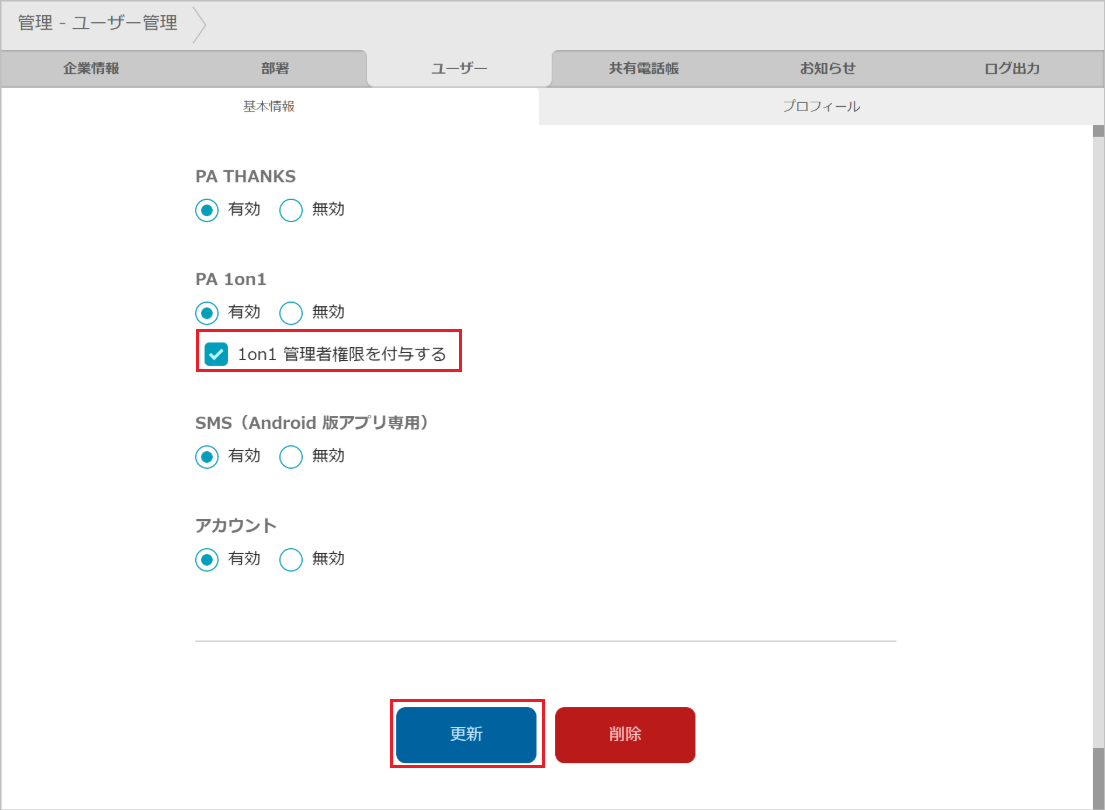Screen dimensions: 1105x810
Task: Click the アカウント section label
Action: point(235,526)
